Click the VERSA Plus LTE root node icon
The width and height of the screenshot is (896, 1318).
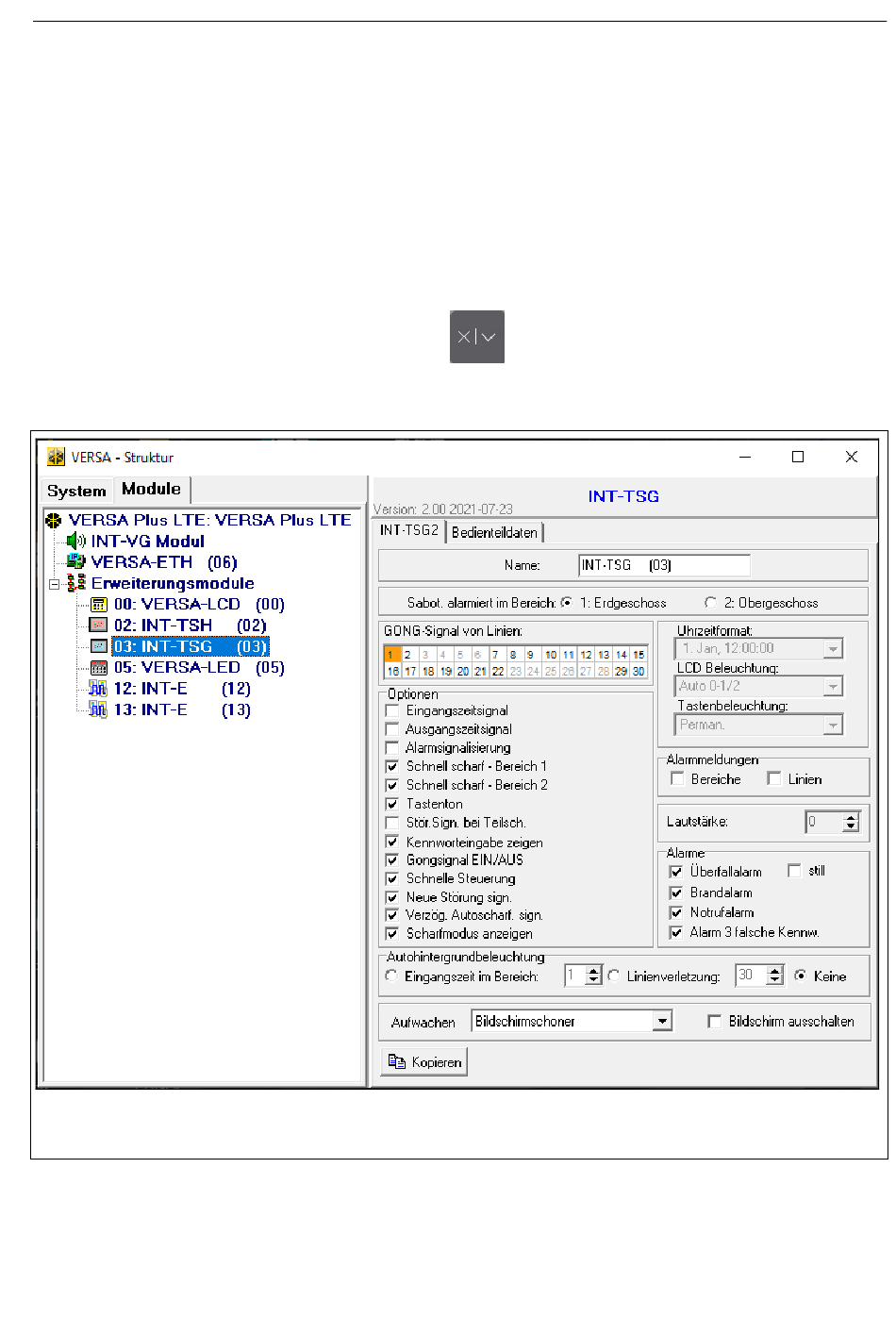coord(54,521)
